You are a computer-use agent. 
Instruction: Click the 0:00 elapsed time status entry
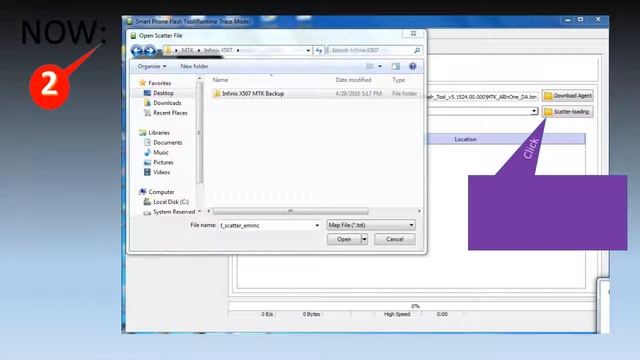(x=442, y=314)
